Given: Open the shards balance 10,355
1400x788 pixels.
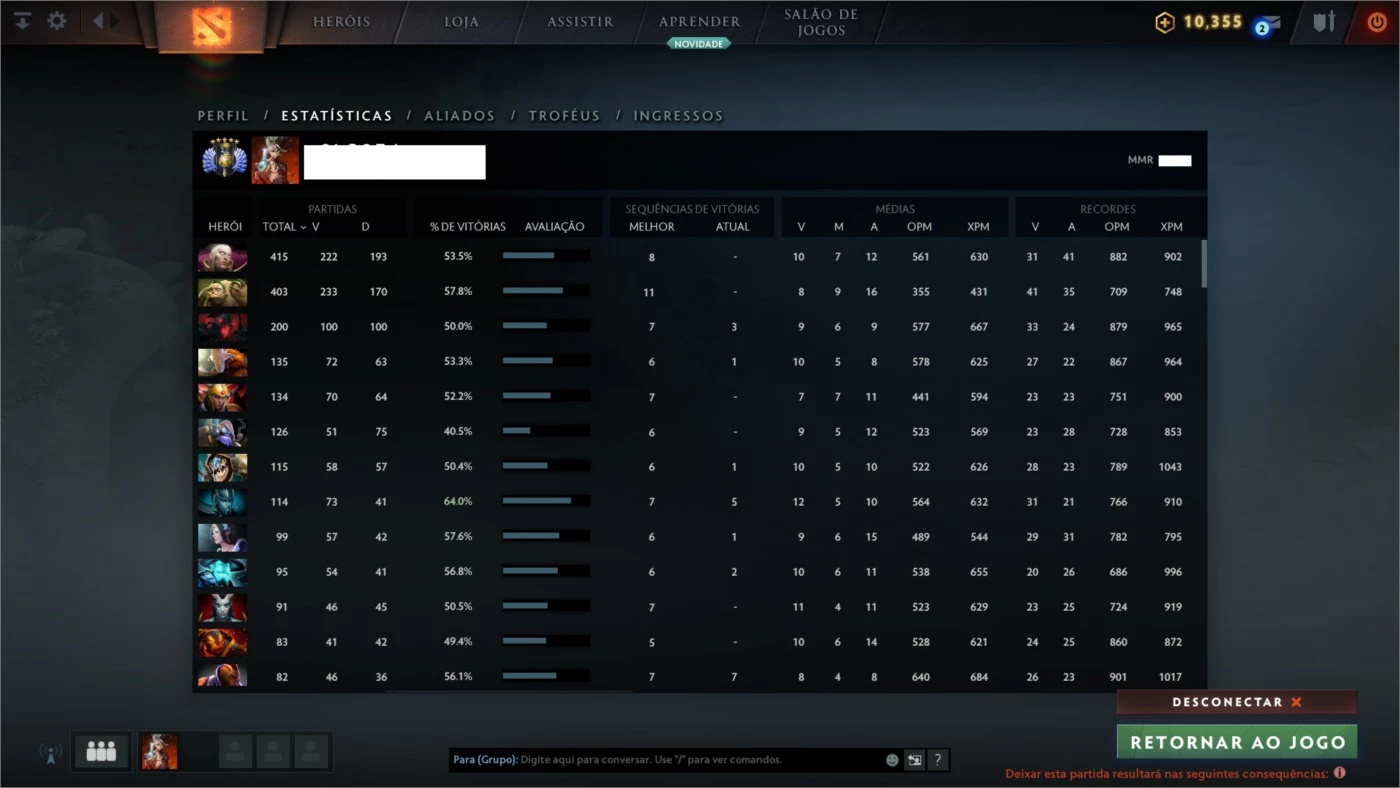Looking at the screenshot, I should point(1199,22).
